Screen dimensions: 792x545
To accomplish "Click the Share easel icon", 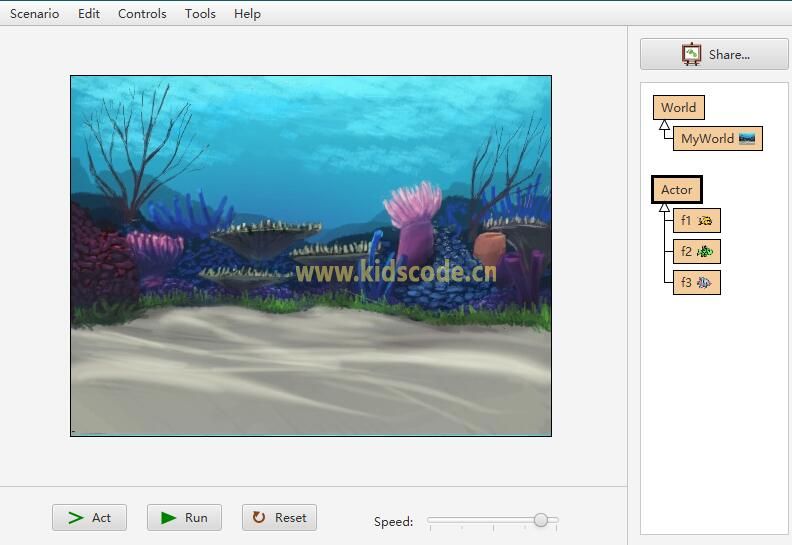I will [691, 54].
